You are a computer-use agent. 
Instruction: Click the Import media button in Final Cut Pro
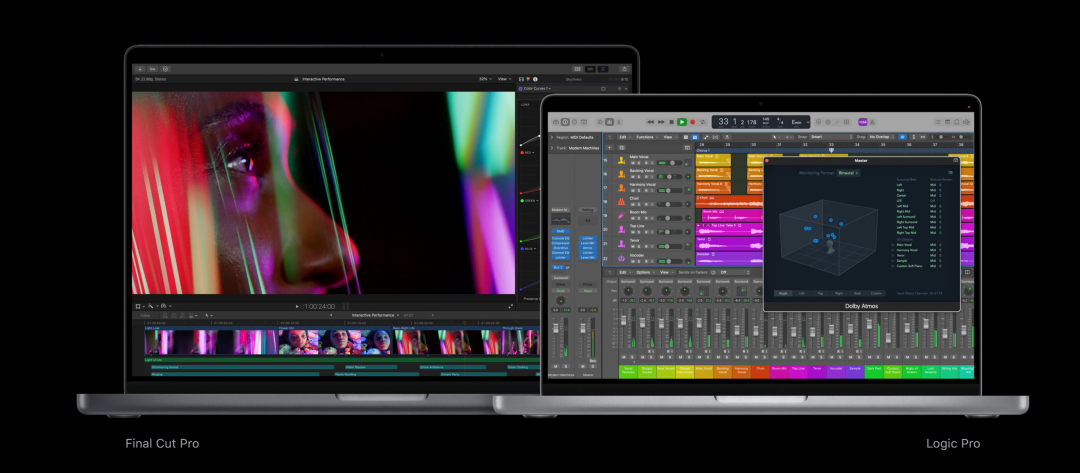pos(140,68)
